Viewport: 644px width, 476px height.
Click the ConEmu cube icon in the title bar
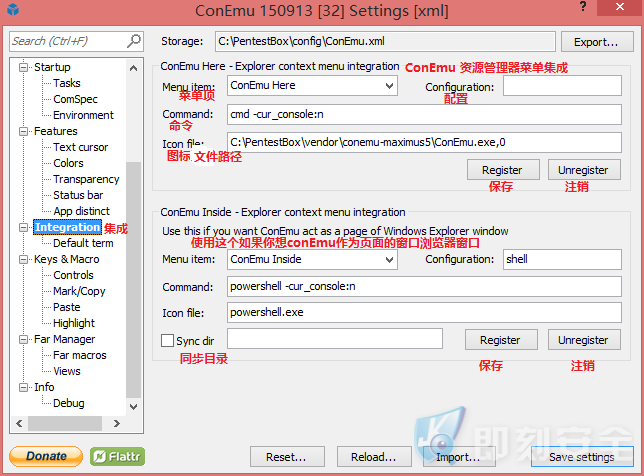point(13,9)
